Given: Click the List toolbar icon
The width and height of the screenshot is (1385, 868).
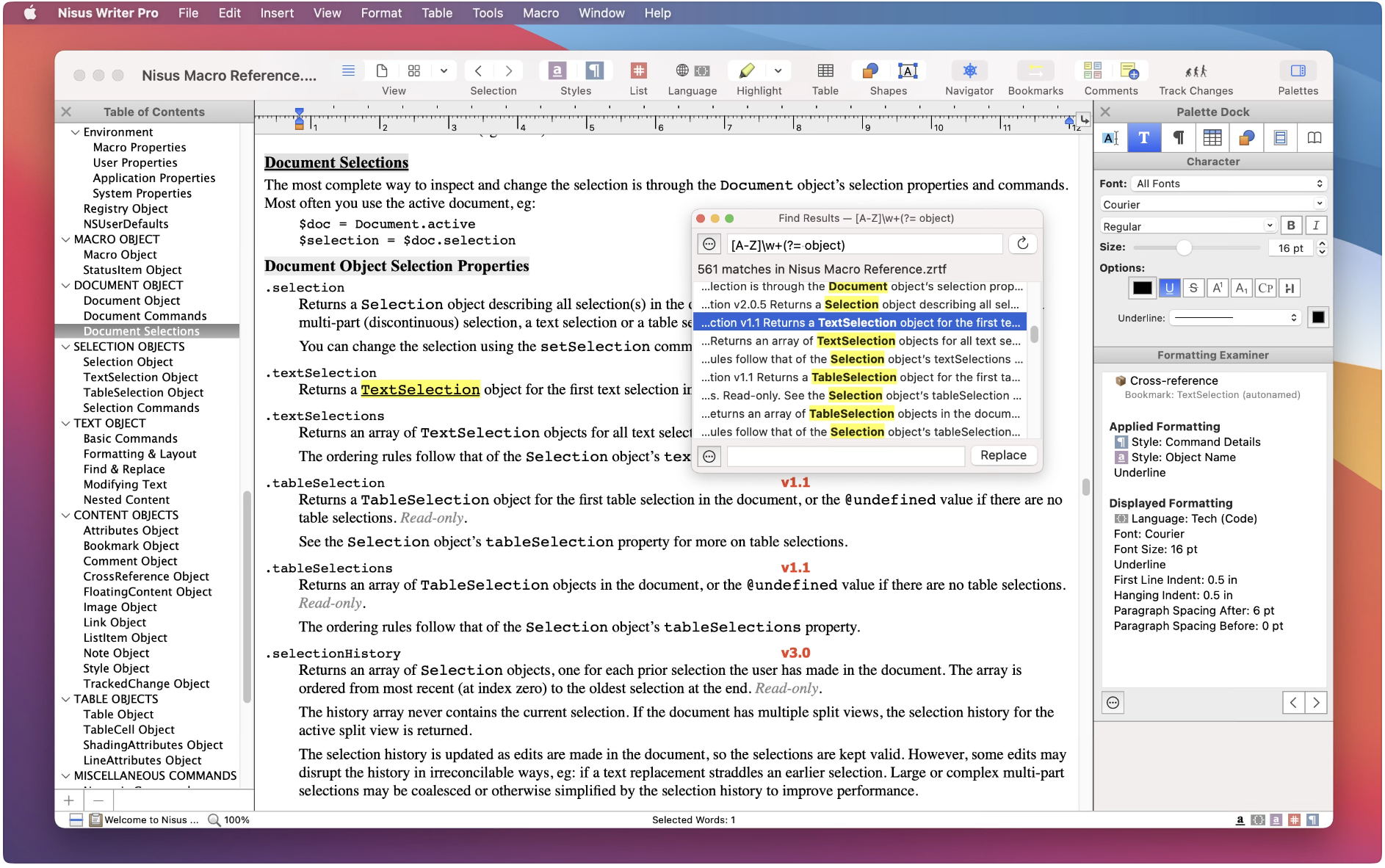Looking at the screenshot, I should tap(638, 71).
